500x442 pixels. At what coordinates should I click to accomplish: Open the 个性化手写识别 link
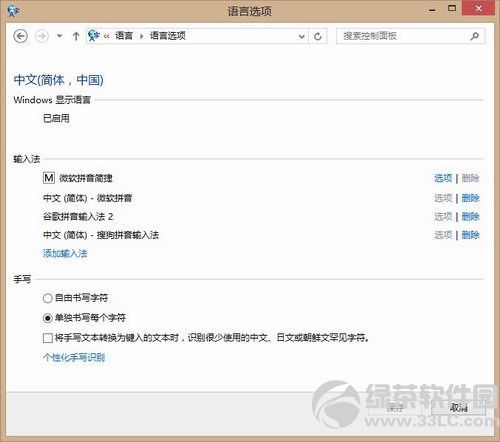(74, 358)
